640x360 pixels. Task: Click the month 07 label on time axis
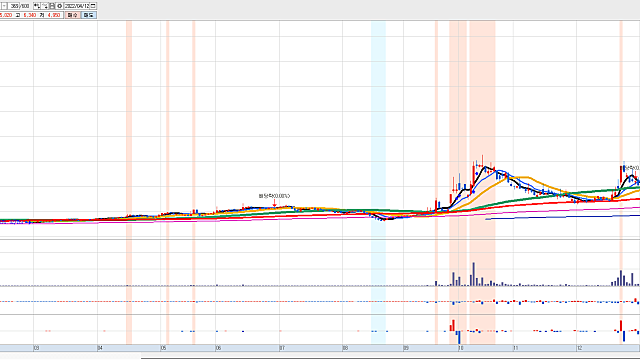tap(282, 348)
